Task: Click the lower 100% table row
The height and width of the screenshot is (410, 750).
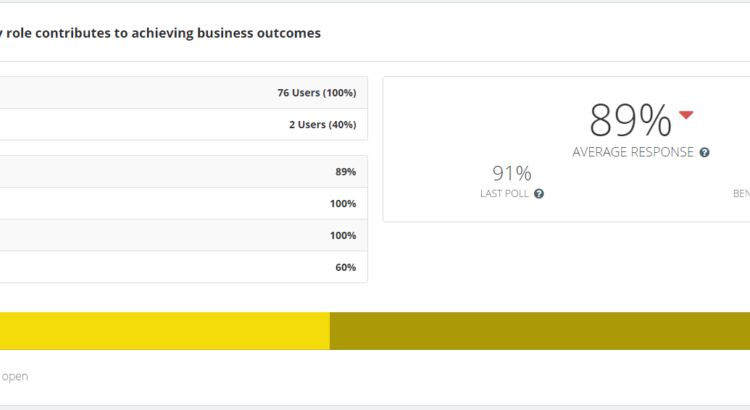Action: coord(183,236)
